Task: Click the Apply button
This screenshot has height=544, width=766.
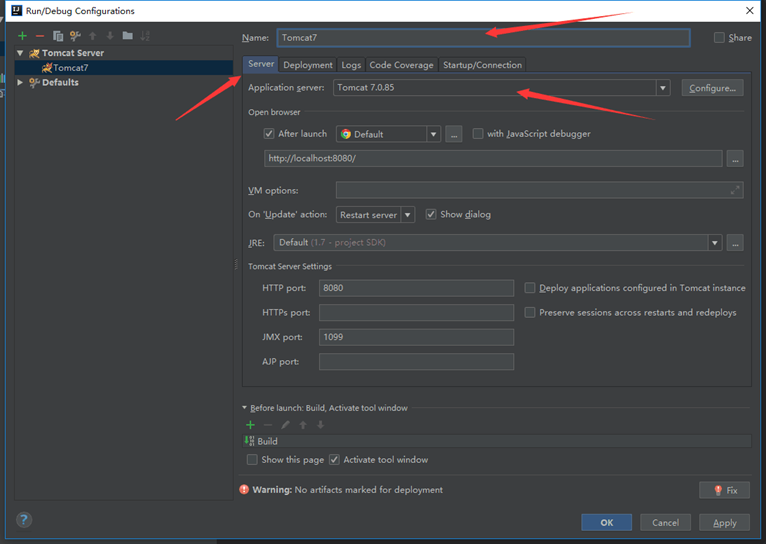Action: [x=724, y=523]
